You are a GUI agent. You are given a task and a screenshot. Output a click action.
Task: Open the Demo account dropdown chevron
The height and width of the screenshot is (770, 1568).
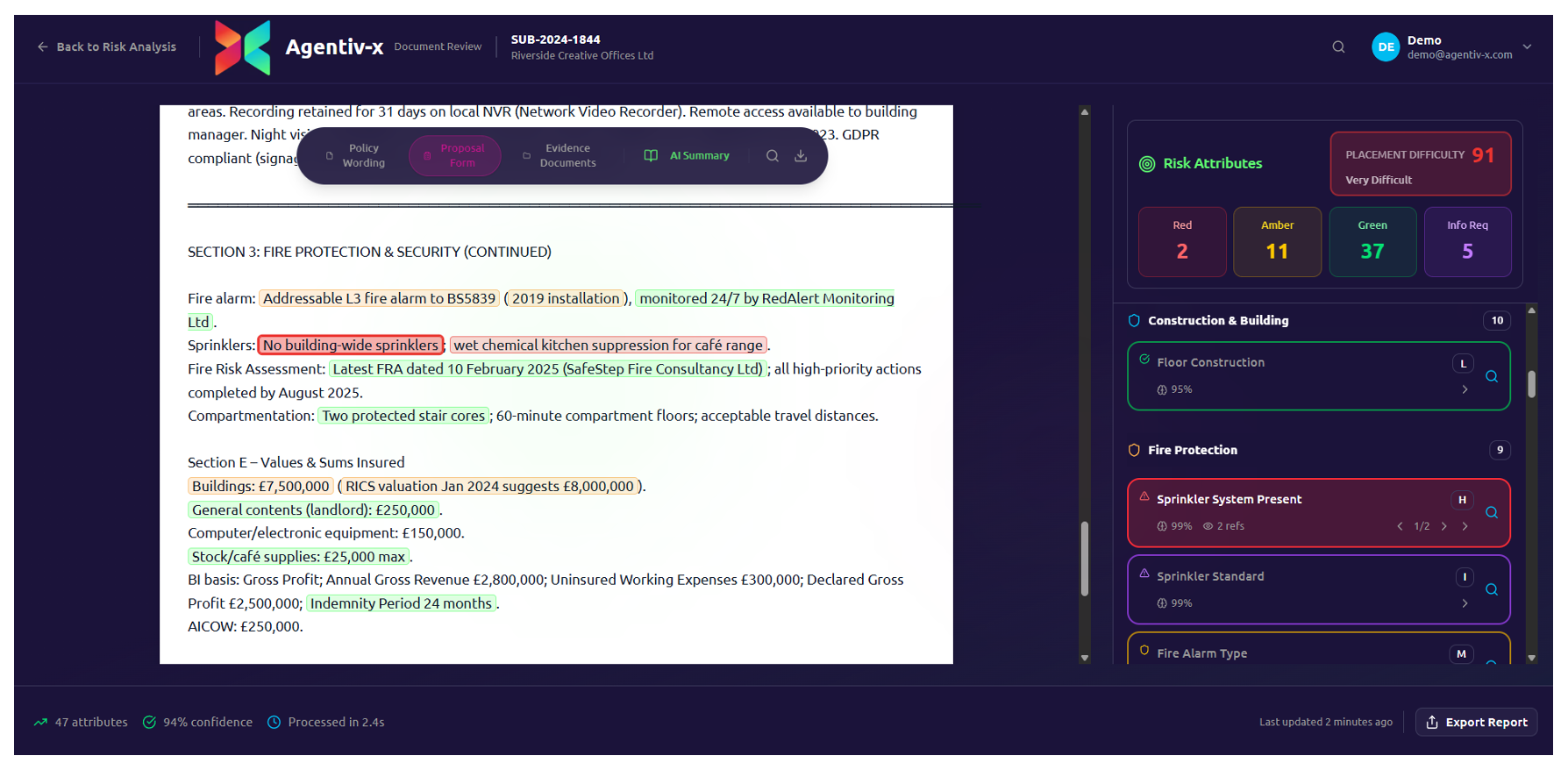pos(1527,47)
